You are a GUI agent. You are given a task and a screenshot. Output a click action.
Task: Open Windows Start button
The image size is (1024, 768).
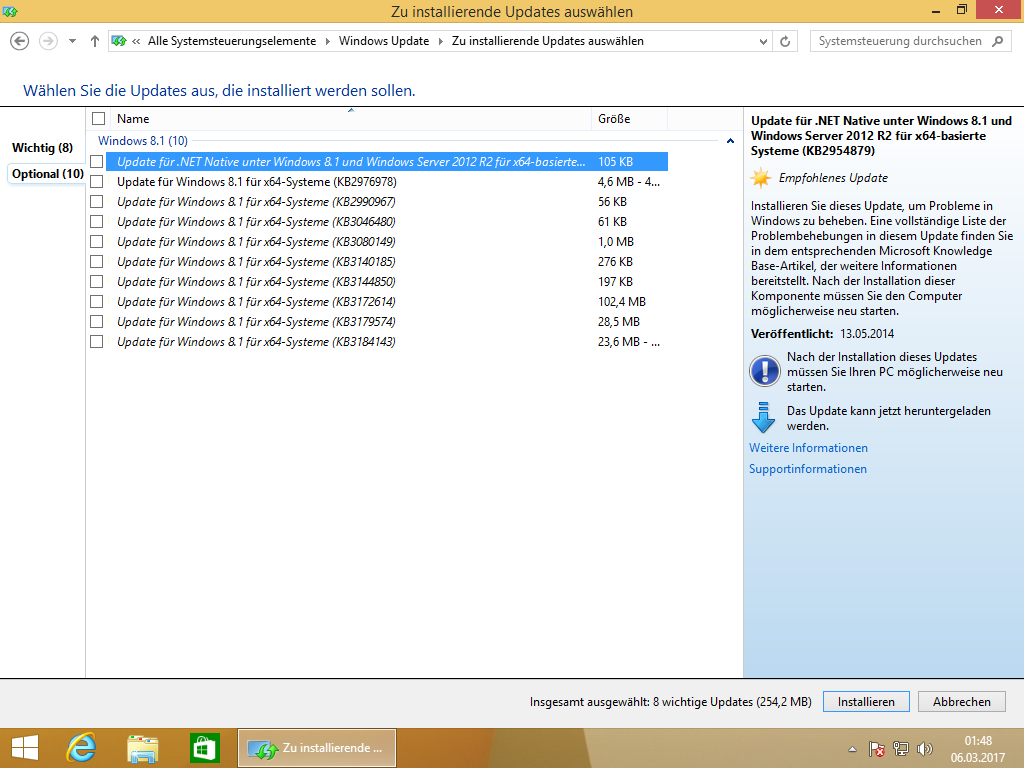(x=25, y=748)
